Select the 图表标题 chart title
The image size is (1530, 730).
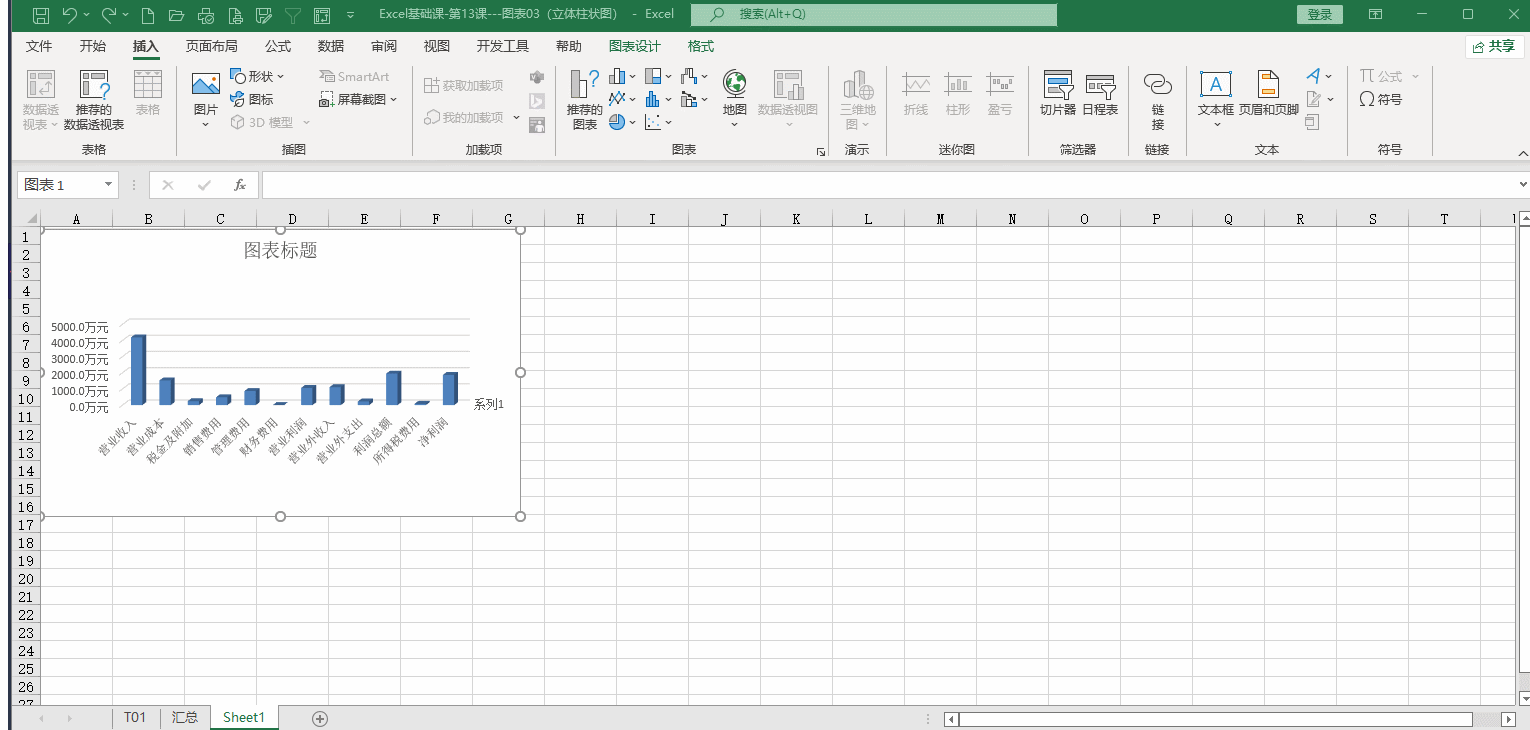pyautogui.click(x=281, y=250)
